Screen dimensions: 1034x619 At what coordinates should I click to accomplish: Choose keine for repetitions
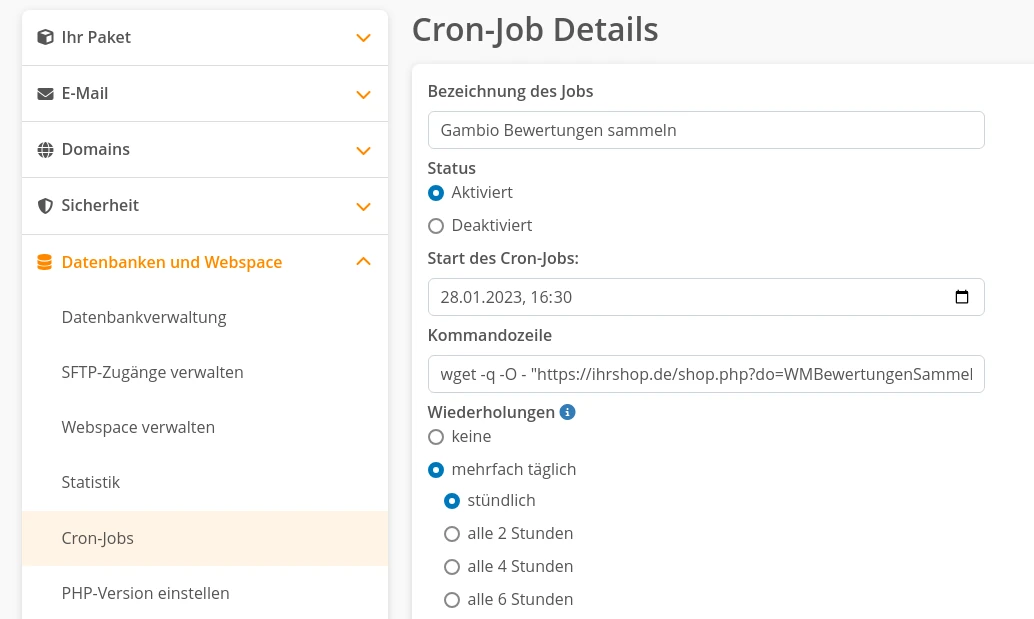tap(436, 437)
